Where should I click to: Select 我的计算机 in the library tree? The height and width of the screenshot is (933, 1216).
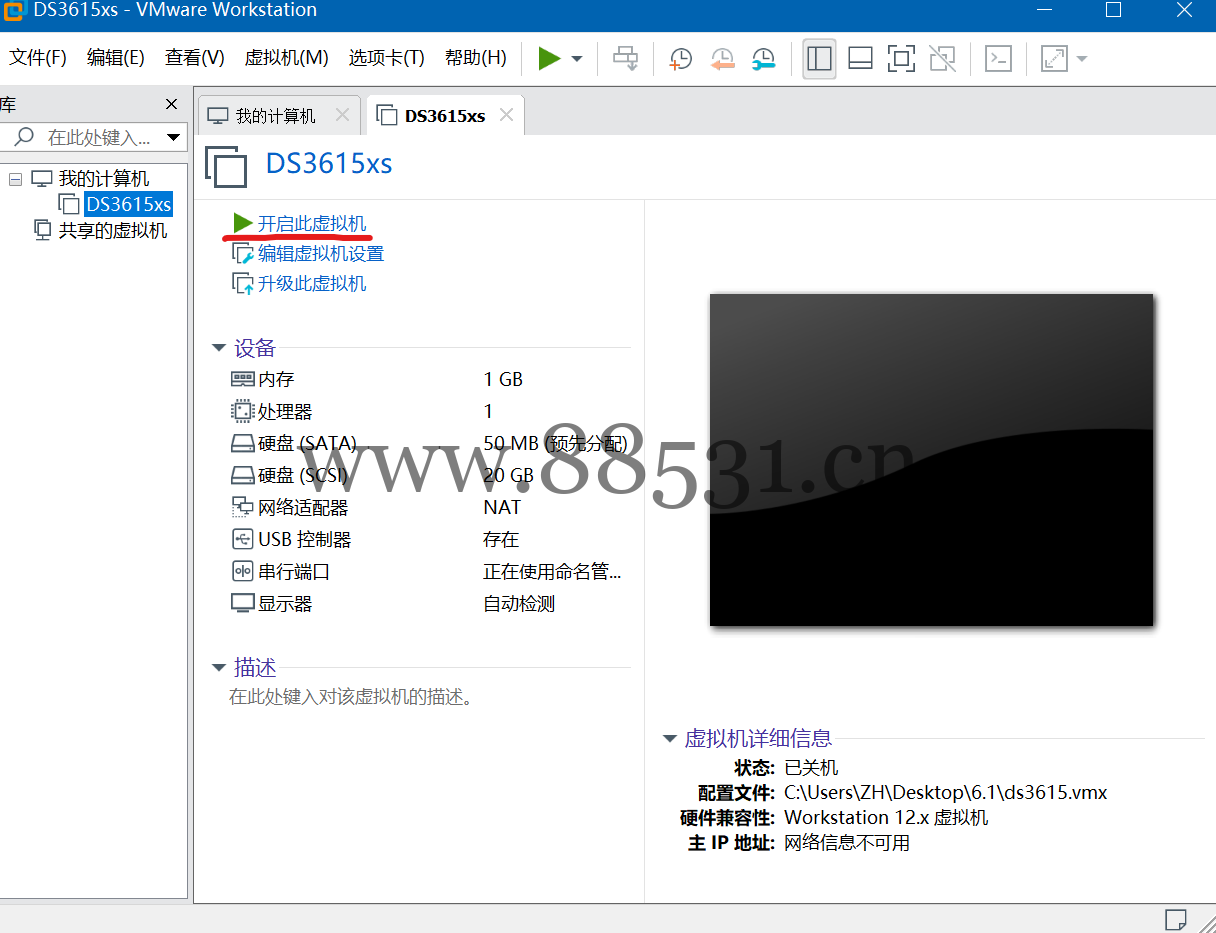click(x=104, y=179)
